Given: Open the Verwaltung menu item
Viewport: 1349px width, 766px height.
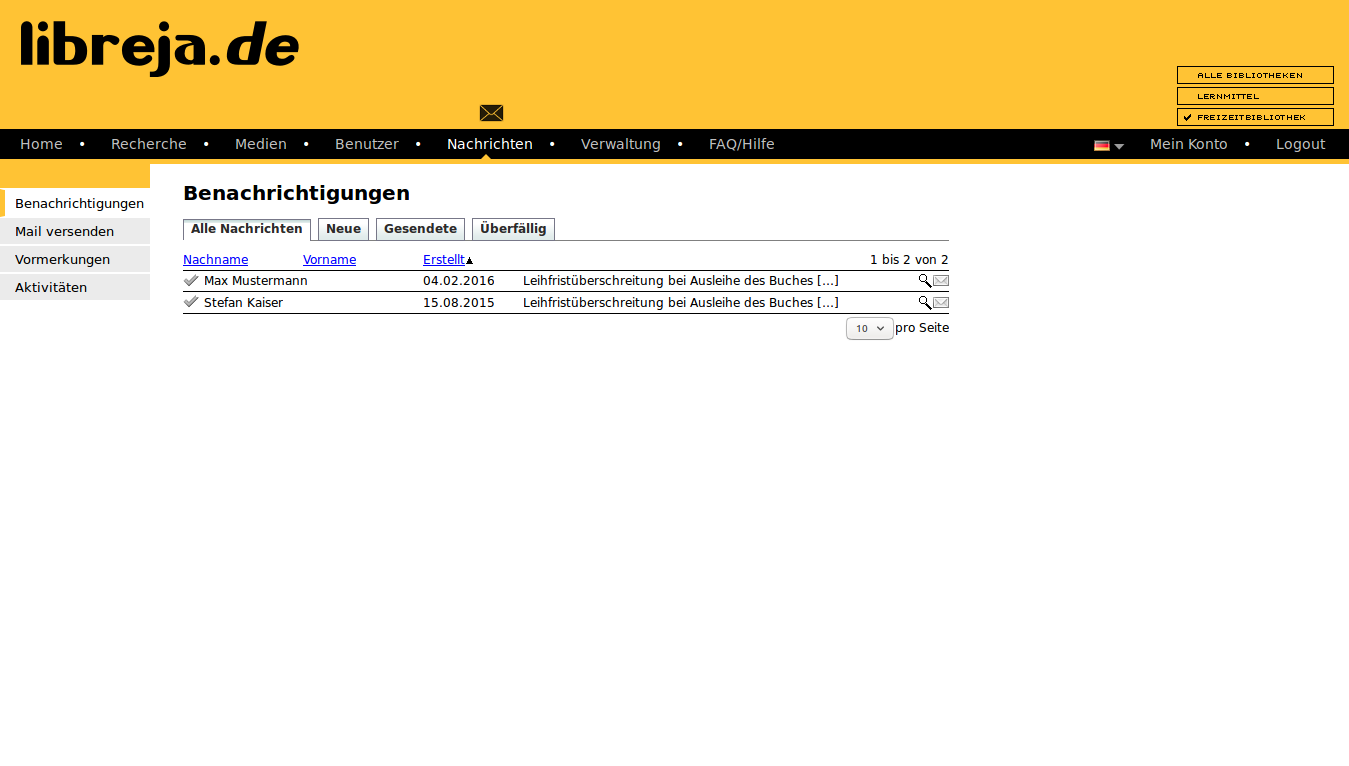Looking at the screenshot, I should [x=620, y=144].
